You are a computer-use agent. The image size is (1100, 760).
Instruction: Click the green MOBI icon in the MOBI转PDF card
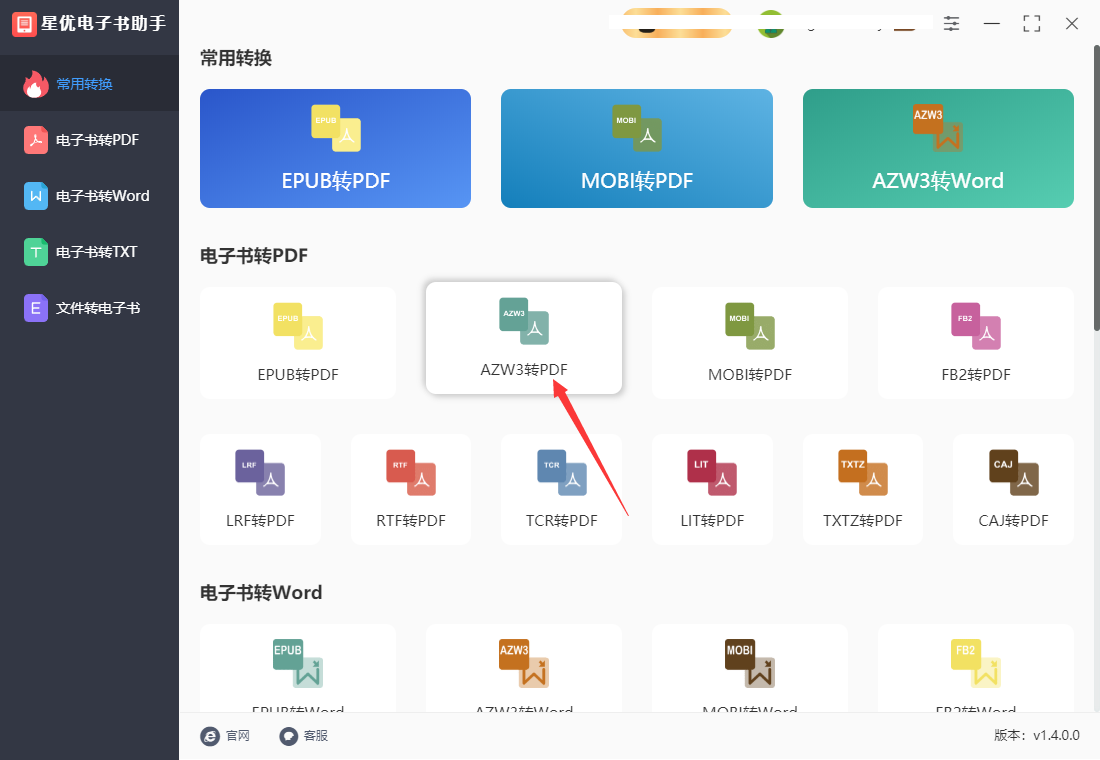750,326
